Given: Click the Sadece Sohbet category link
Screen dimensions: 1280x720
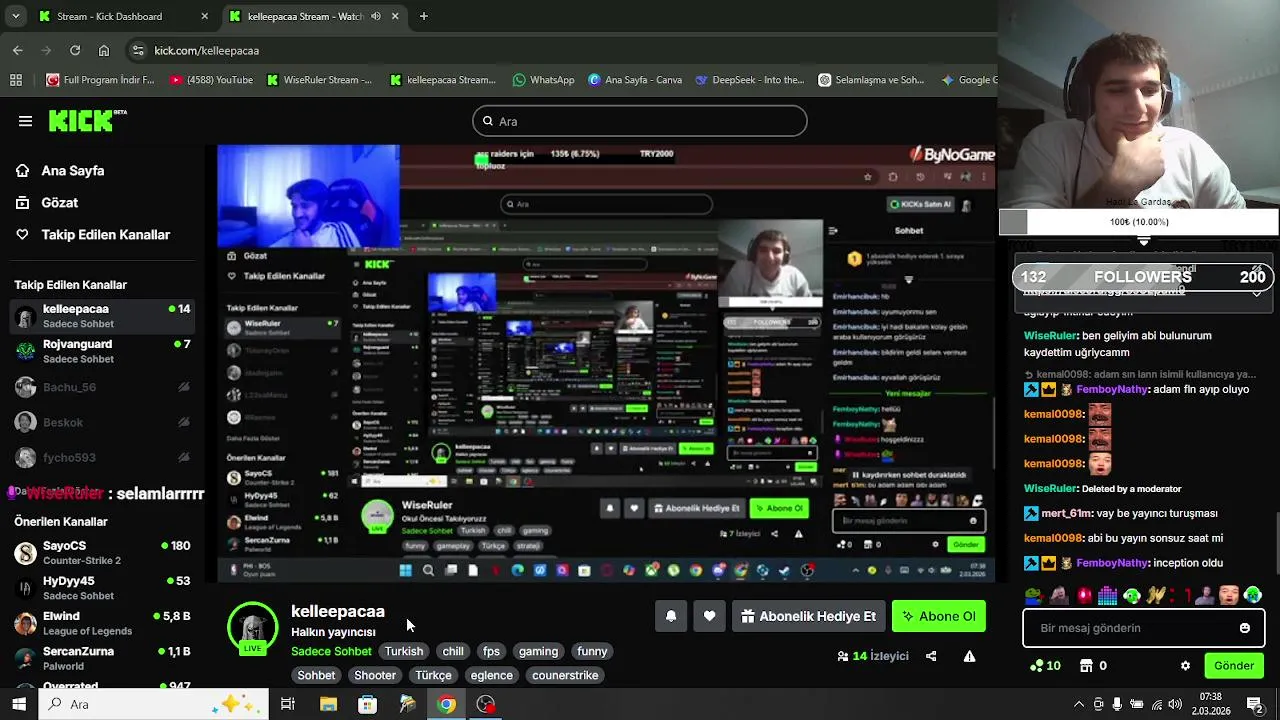Looking at the screenshot, I should [x=331, y=651].
